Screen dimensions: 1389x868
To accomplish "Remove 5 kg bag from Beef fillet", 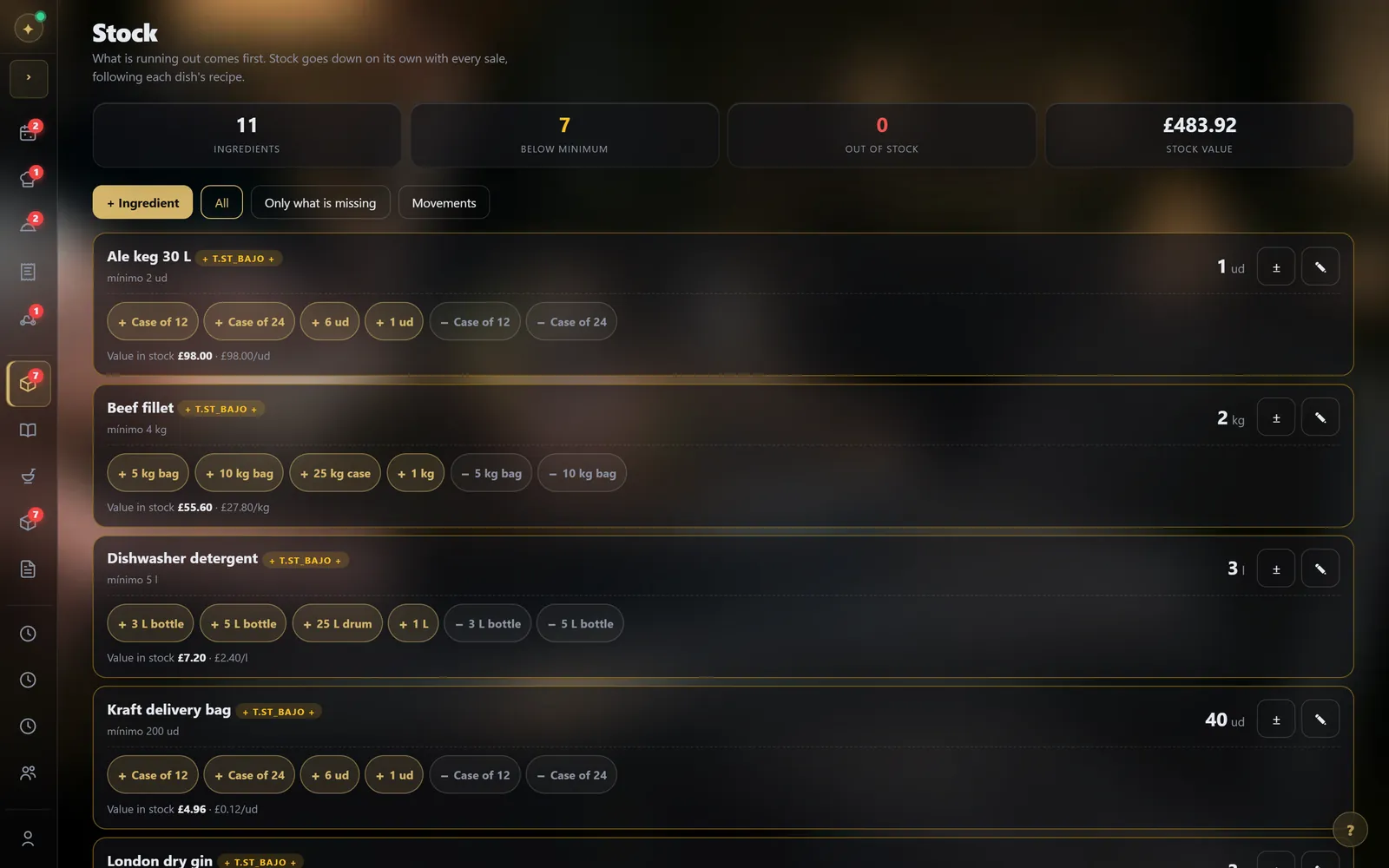I will (491, 473).
